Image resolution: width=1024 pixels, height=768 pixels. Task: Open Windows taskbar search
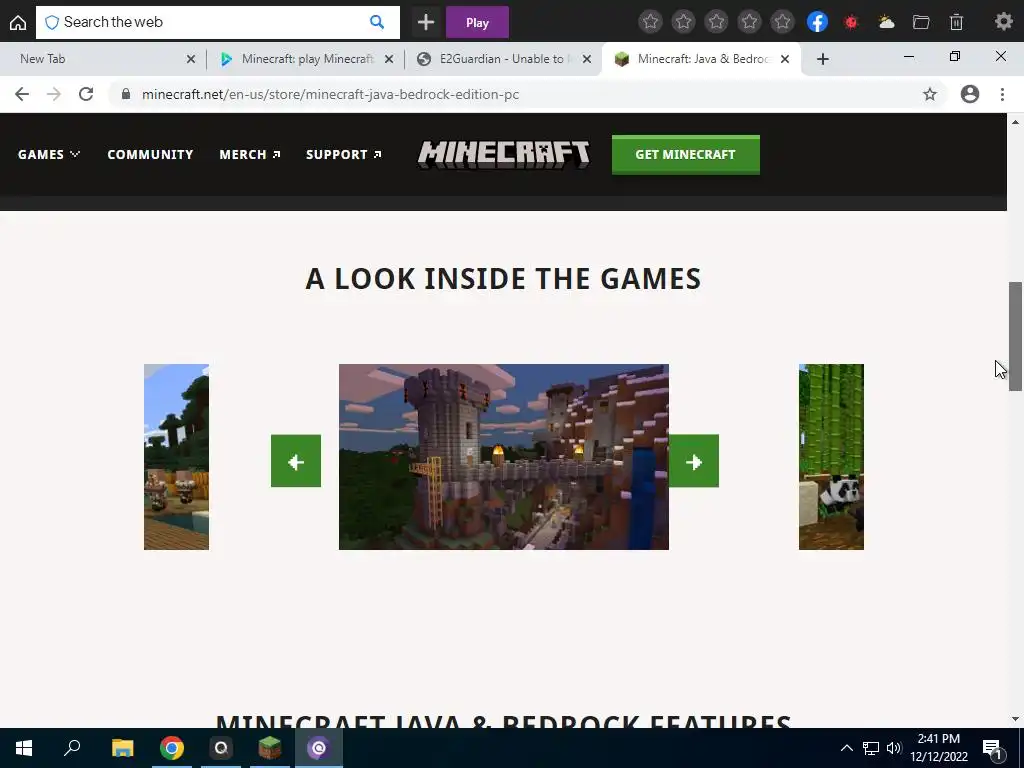[72, 748]
